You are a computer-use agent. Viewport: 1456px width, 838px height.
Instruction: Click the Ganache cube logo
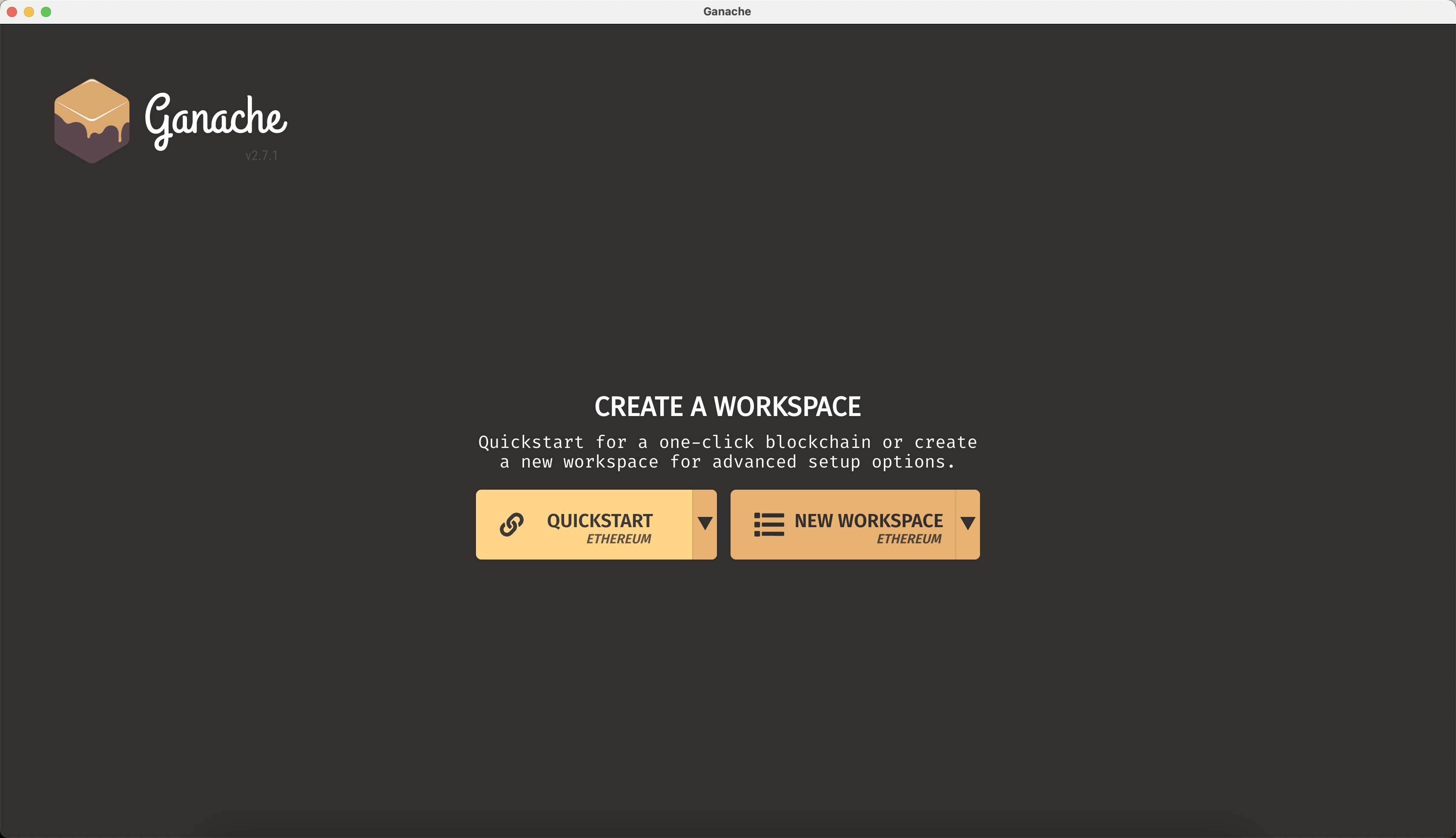coord(92,121)
